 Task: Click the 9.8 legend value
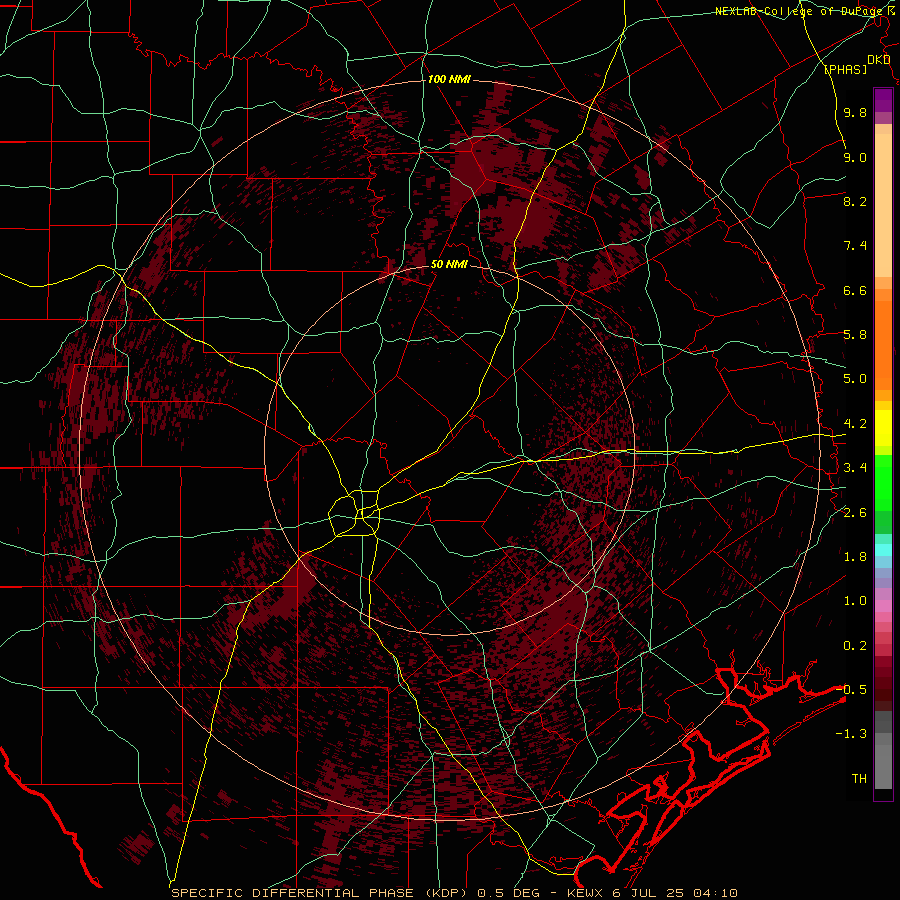pyautogui.click(x=855, y=112)
